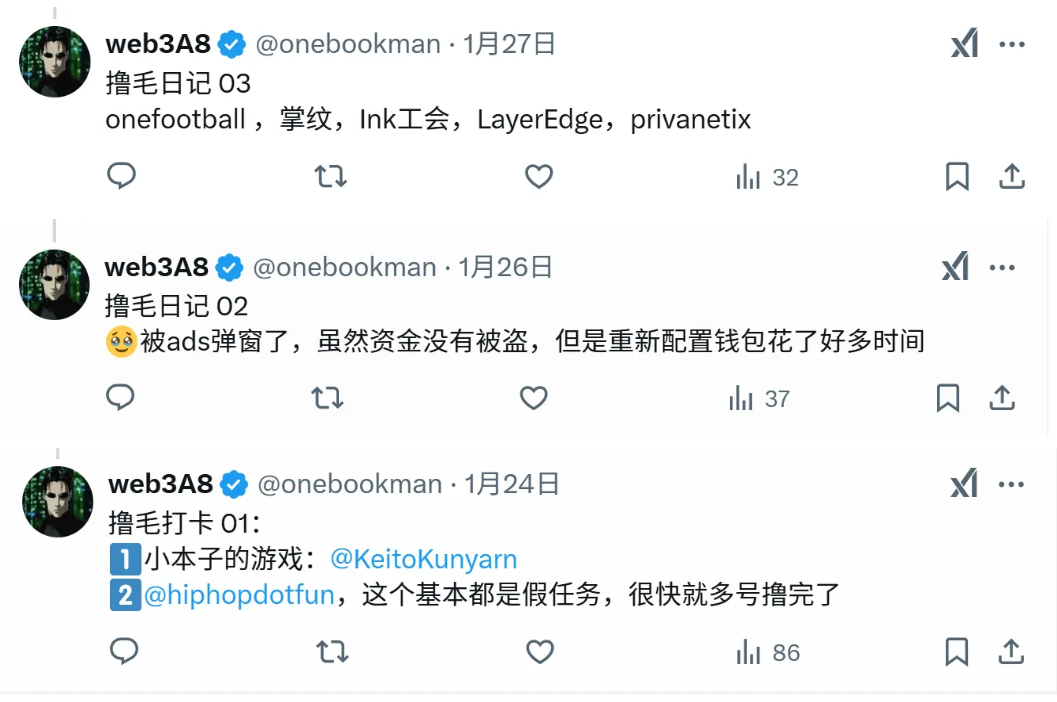The image size is (1057, 702).
Task: Bookmark the 1月27日 tweet
Action: coord(957,177)
